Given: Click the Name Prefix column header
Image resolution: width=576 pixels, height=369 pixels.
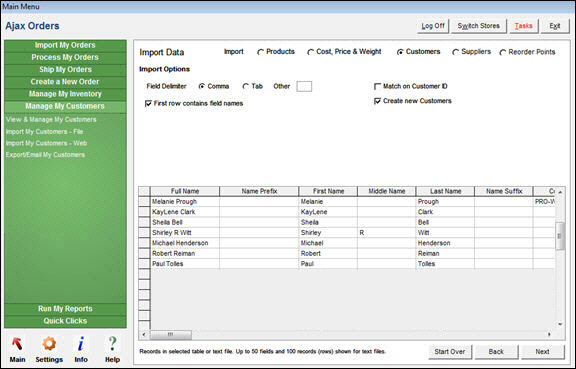Looking at the screenshot, I should (259, 191).
